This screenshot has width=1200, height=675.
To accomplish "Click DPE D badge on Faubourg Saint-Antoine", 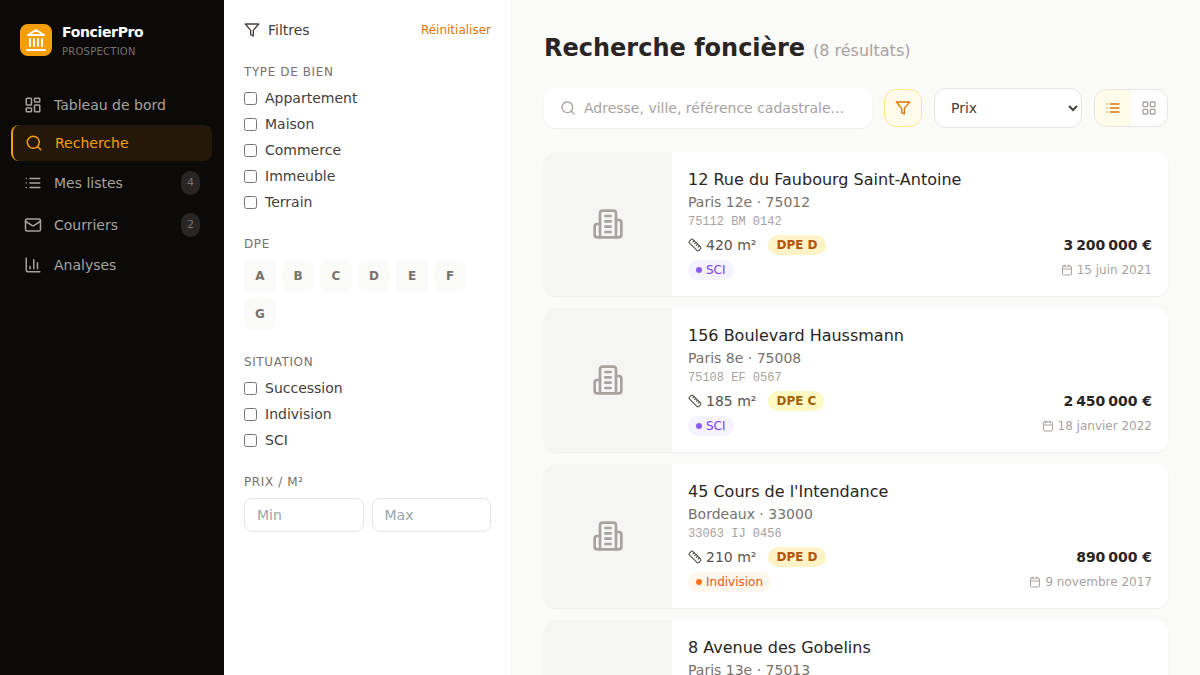I will tap(797, 245).
